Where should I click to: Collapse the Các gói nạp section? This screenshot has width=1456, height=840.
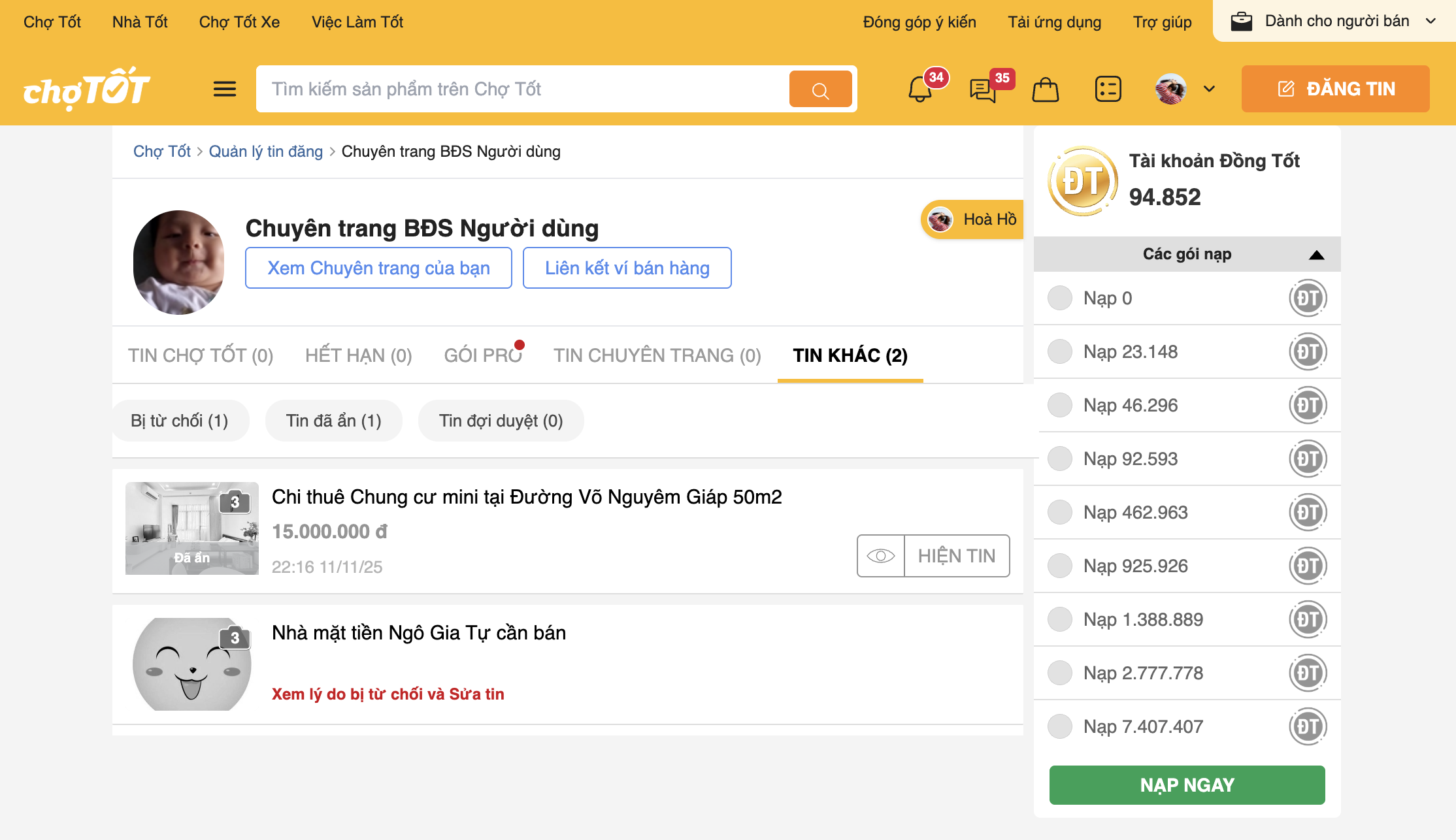coord(1316,254)
